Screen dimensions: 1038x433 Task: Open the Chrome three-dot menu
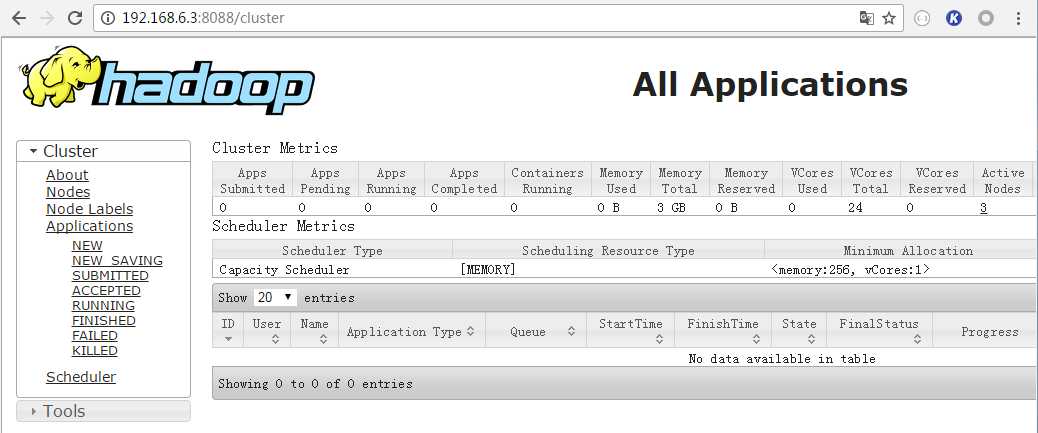pos(1018,19)
